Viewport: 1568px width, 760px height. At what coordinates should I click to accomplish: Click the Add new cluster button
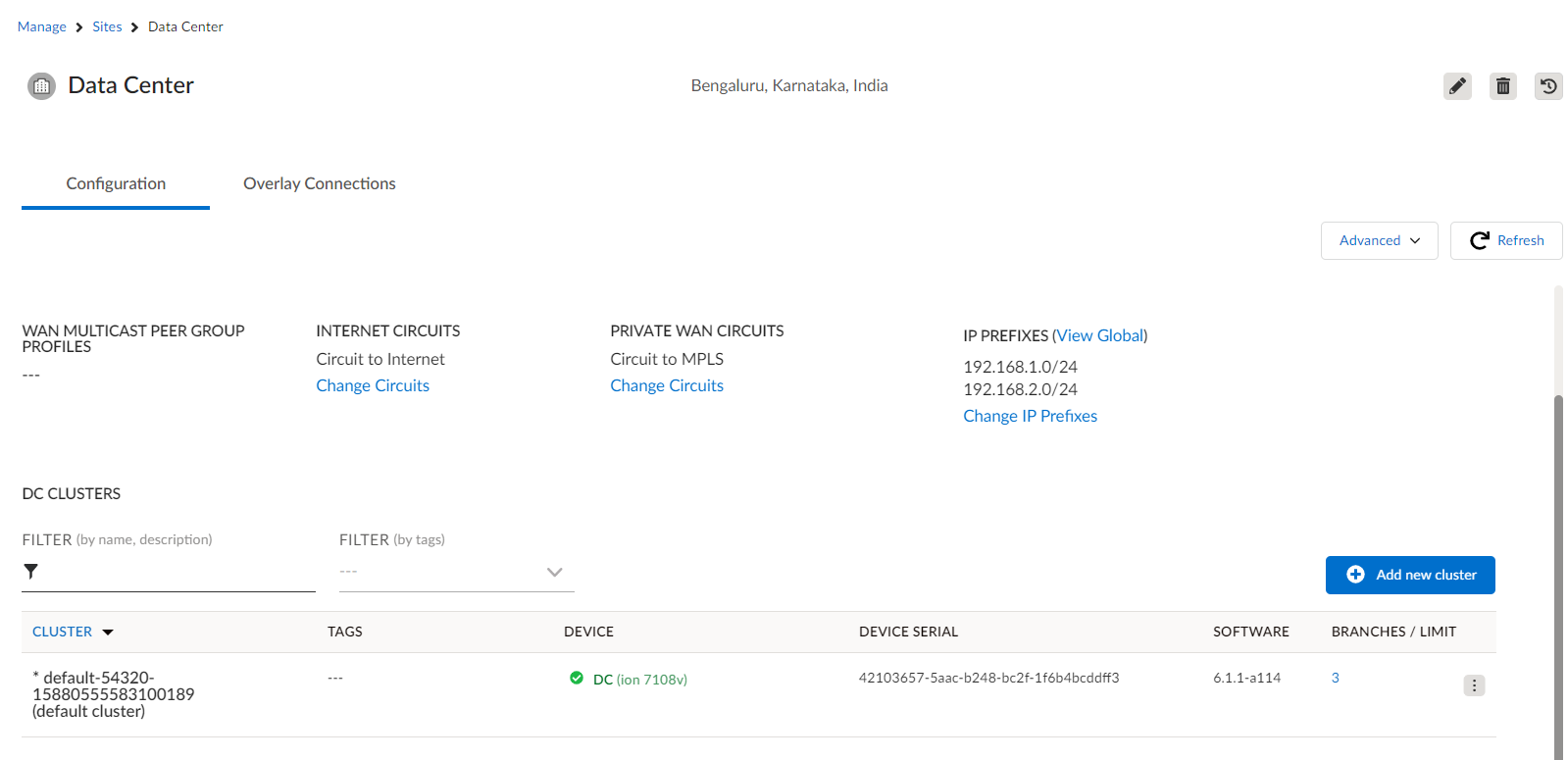(x=1409, y=575)
